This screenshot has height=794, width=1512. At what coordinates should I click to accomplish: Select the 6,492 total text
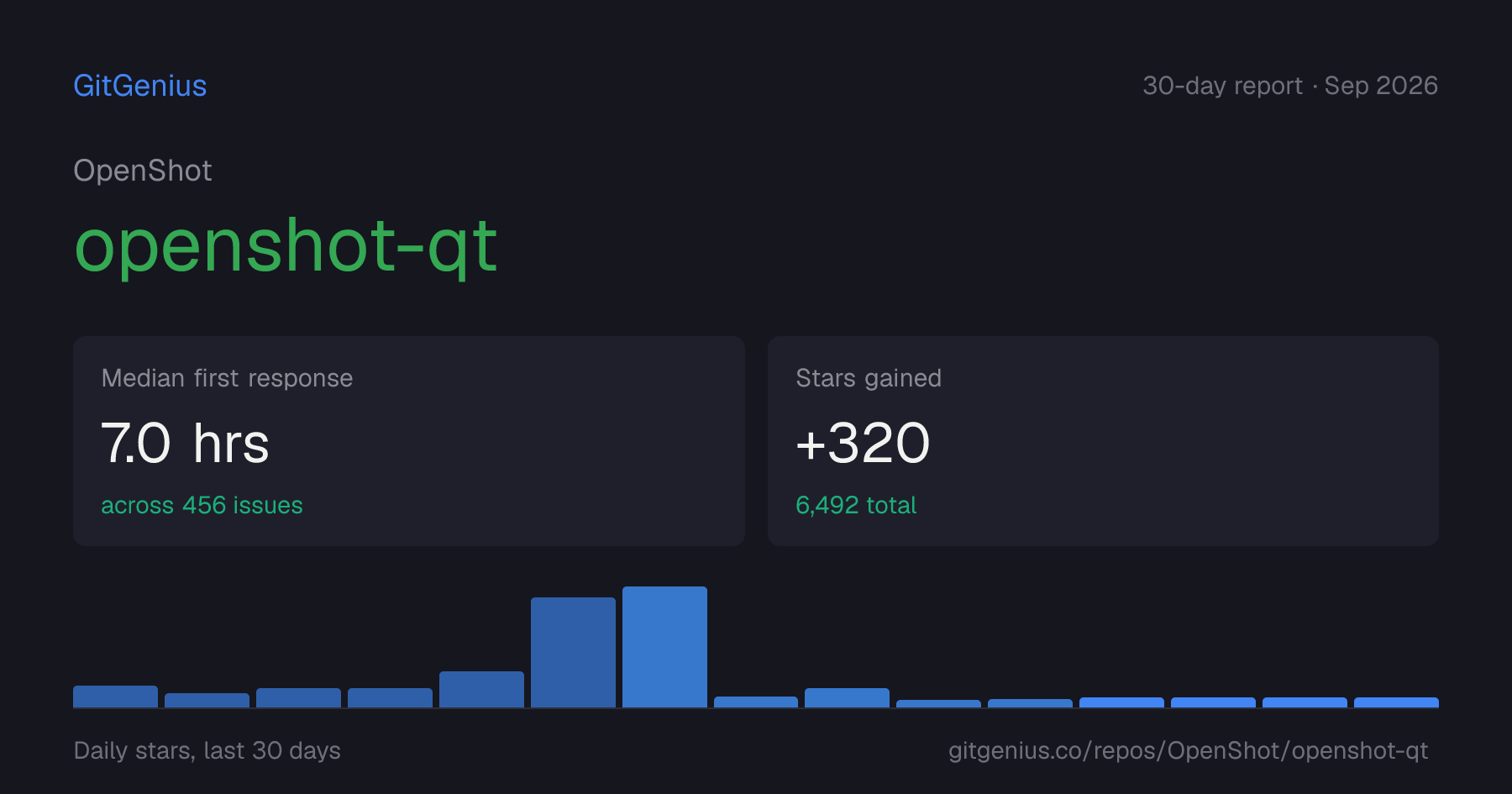point(856,505)
